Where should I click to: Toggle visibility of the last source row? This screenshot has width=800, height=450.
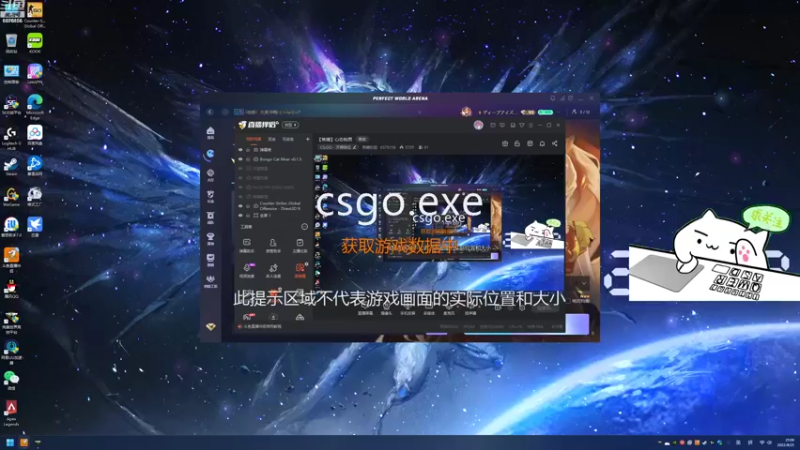240,215
